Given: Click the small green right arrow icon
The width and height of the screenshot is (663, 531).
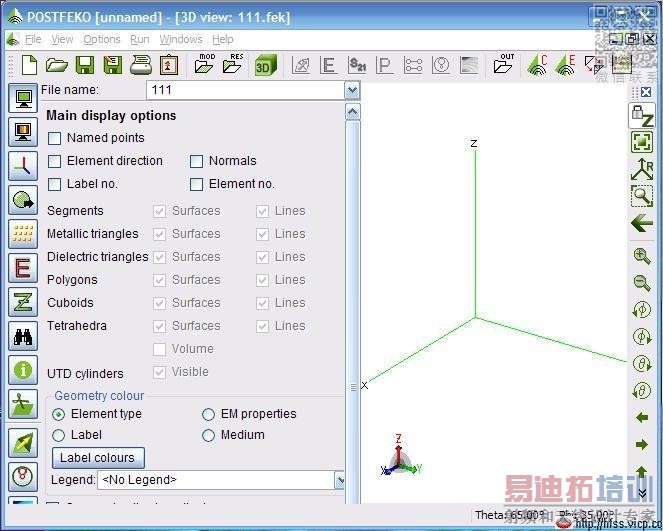Looking at the screenshot, I should pyautogui.click(x=642, y=444).
